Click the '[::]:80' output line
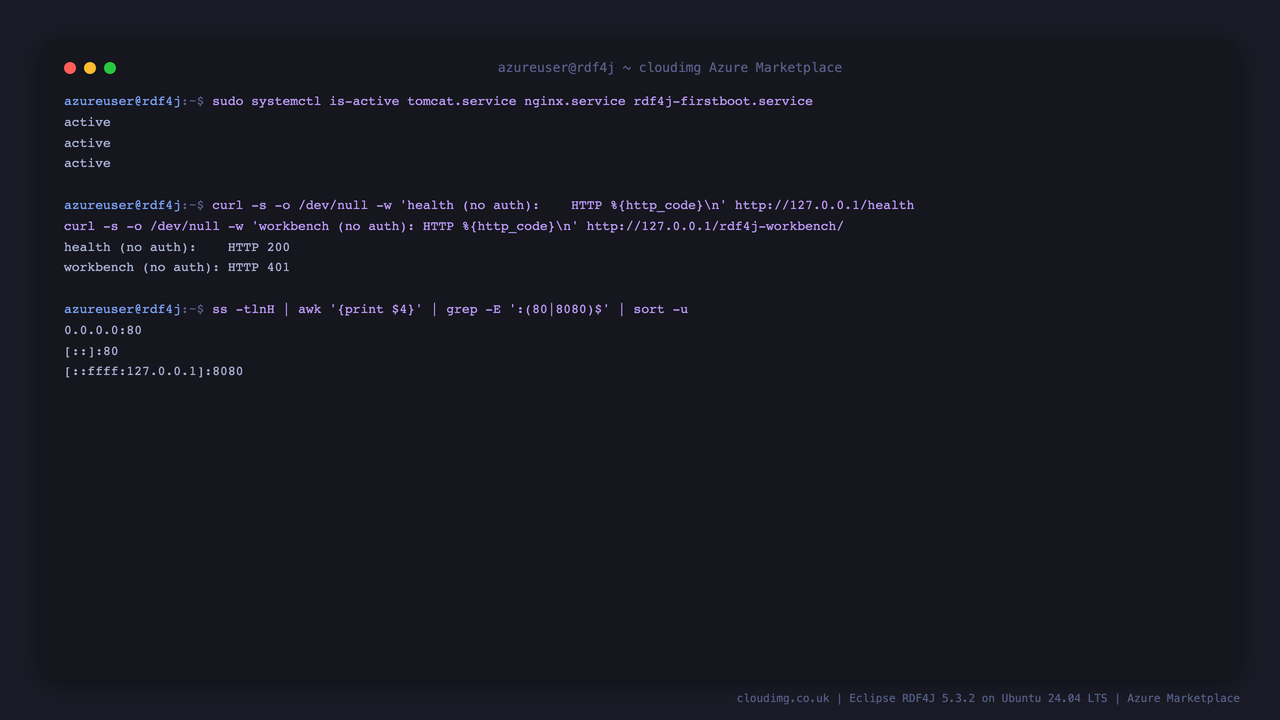Image resolution: width=1280 pixels, height=720 pixels. (91, 351)
